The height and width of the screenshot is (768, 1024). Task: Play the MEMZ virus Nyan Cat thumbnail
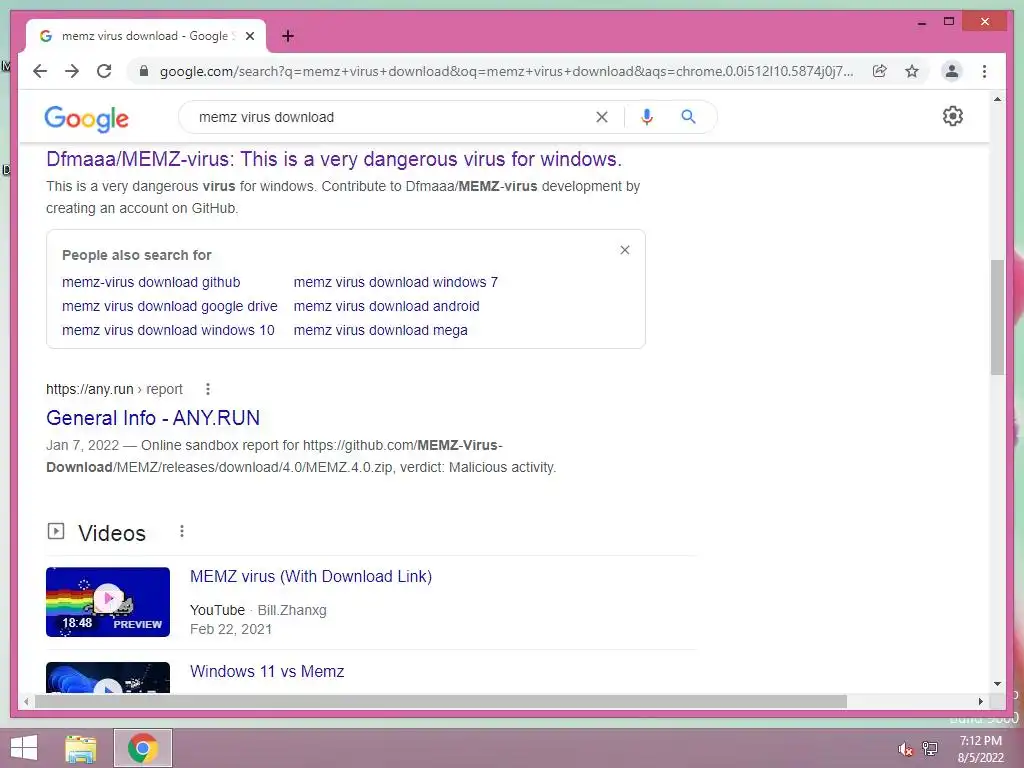point(108,602)
